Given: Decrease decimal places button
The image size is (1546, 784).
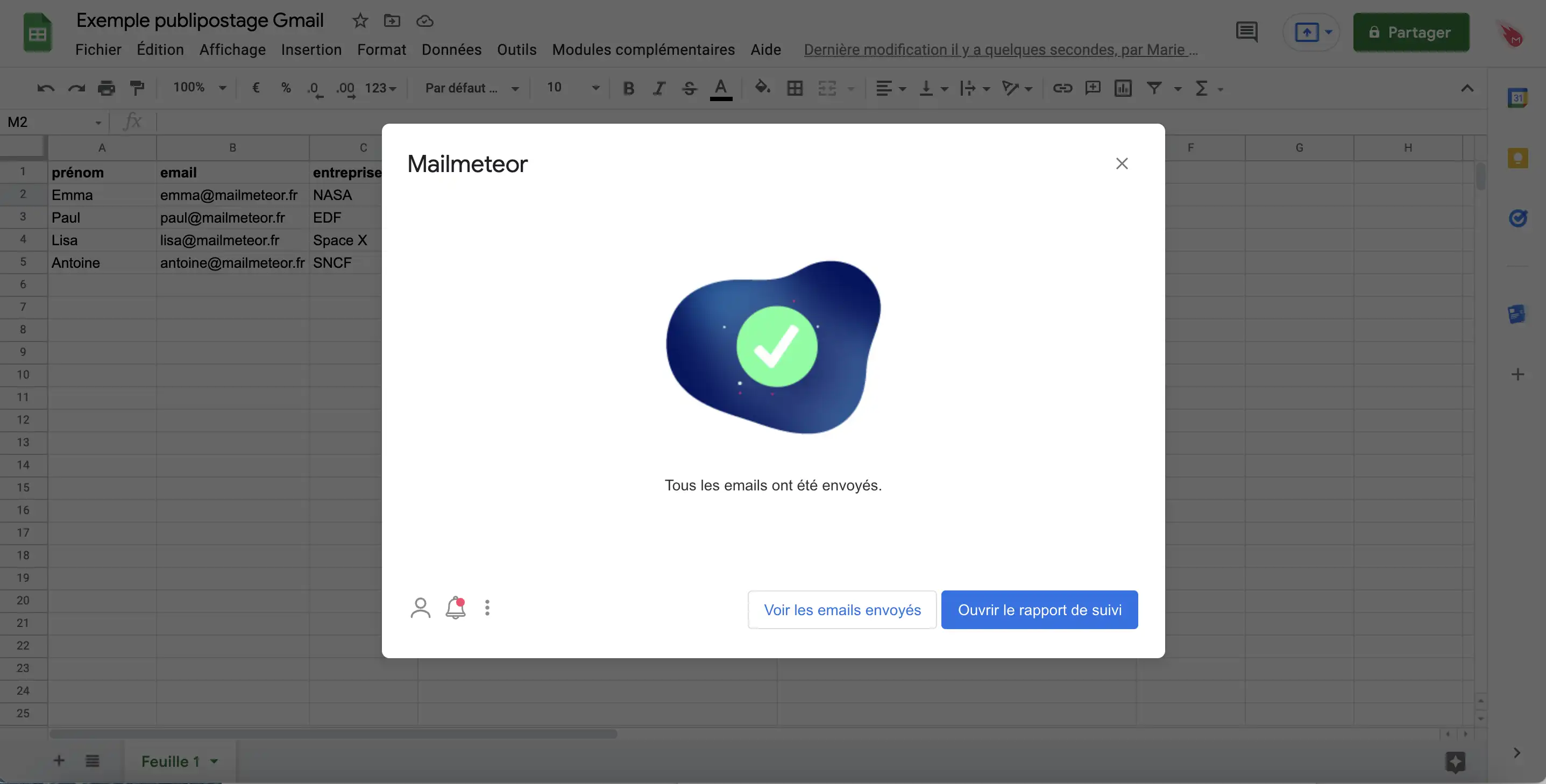Looking at the screenshot, I should pyautogui.click(x=315, y=89).
